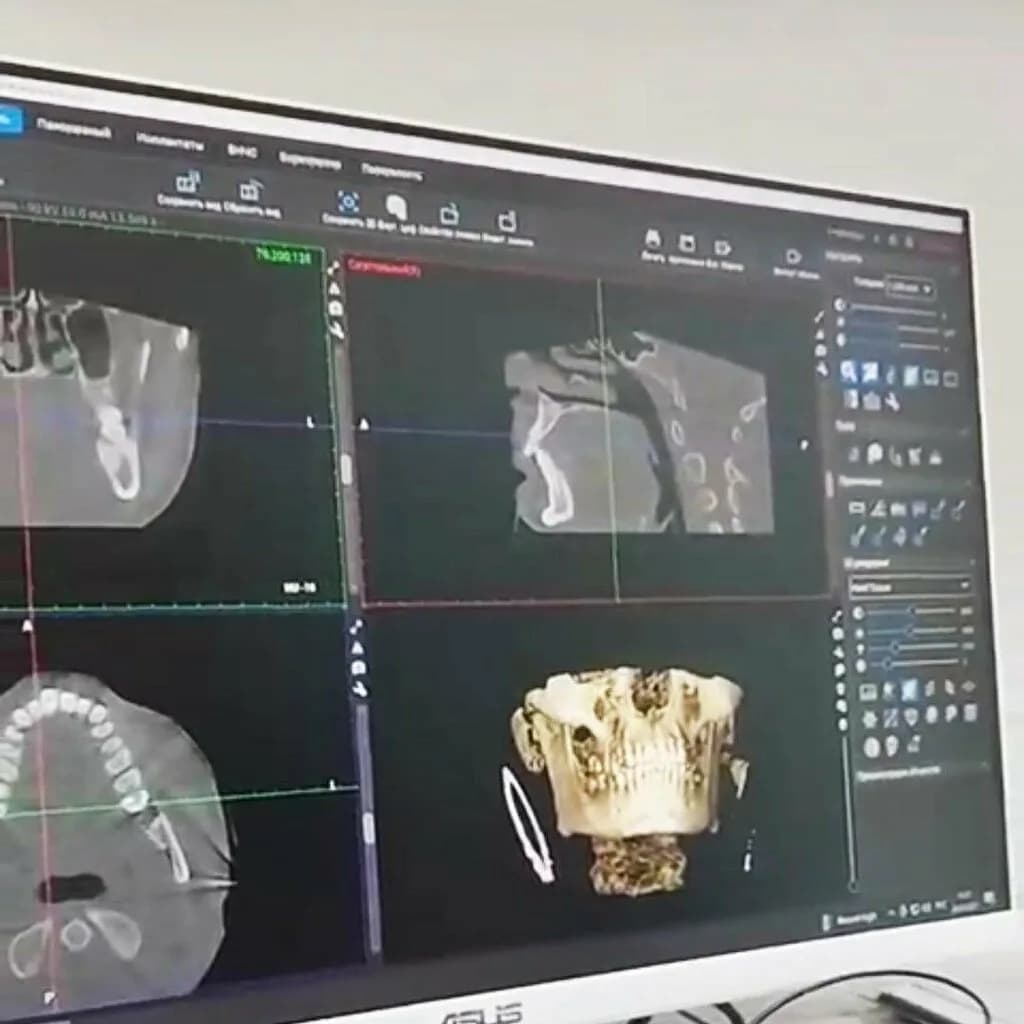Screen dimensions: 1024x1024
Task: Click the 'Сбросить вид' reset view icon
Action: point(250,191)
